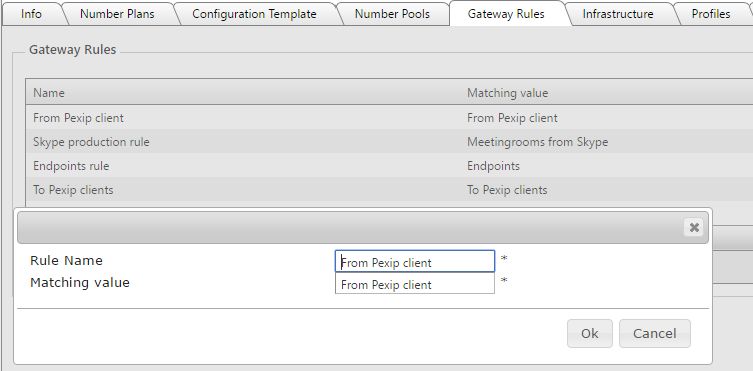Click the 'Matching value' label in the dialog
The image size is (753, 371).
point(80,283)
